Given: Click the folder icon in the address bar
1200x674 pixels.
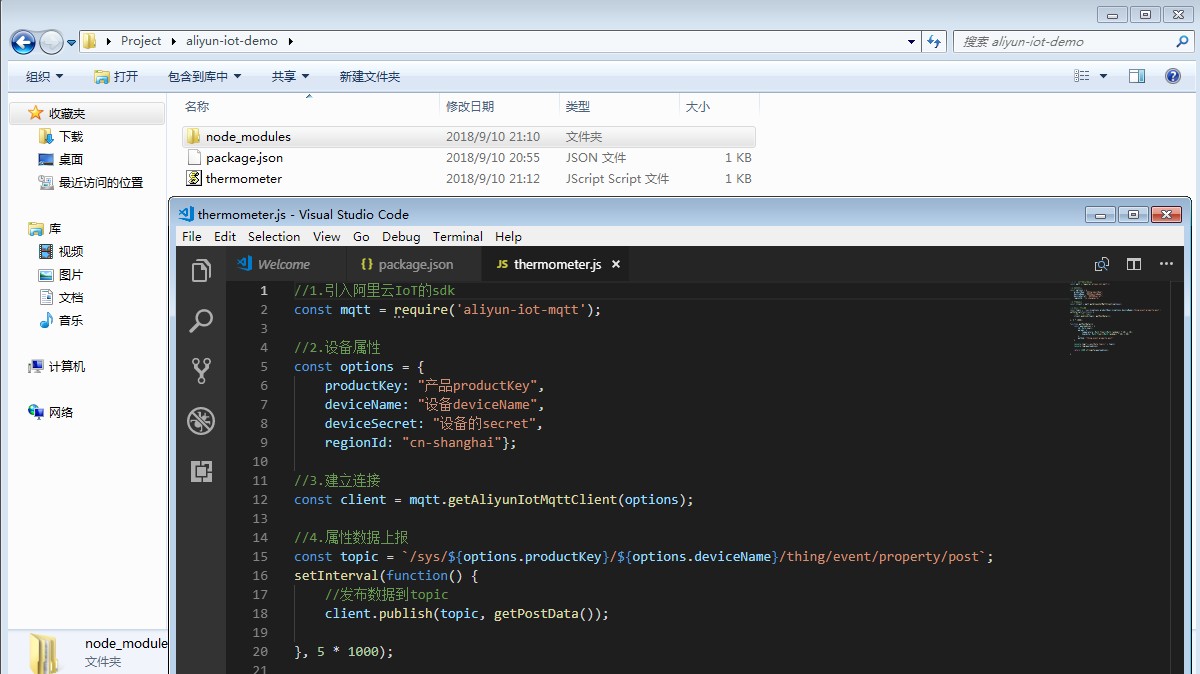Looking at the screenshot, I should pyautogui.click(x=89, y=41).
